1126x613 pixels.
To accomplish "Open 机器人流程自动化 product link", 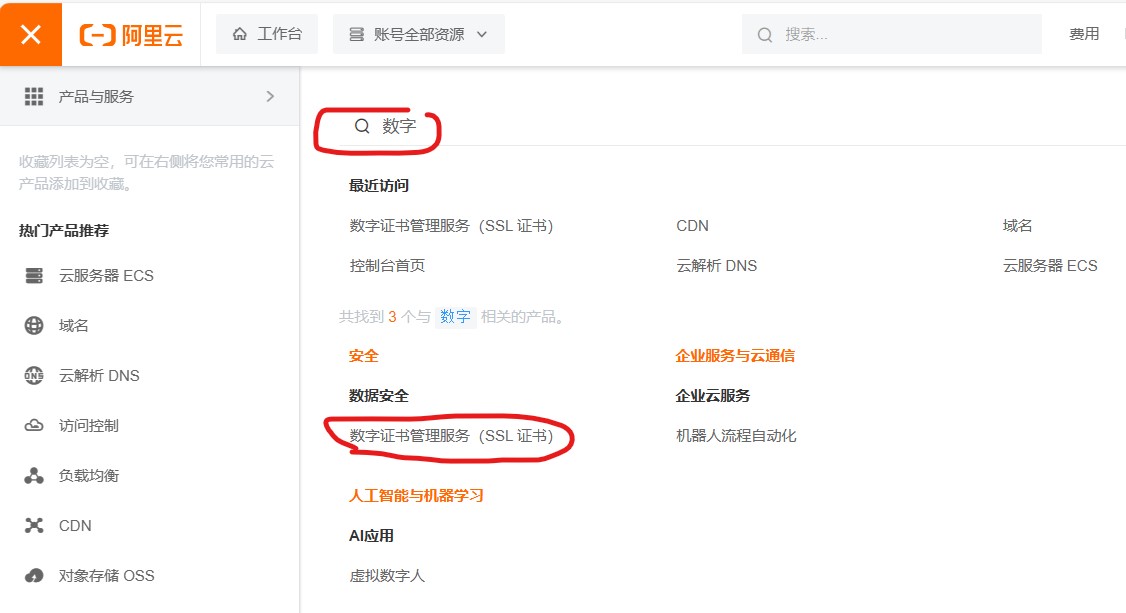I will tap(736, 436).
